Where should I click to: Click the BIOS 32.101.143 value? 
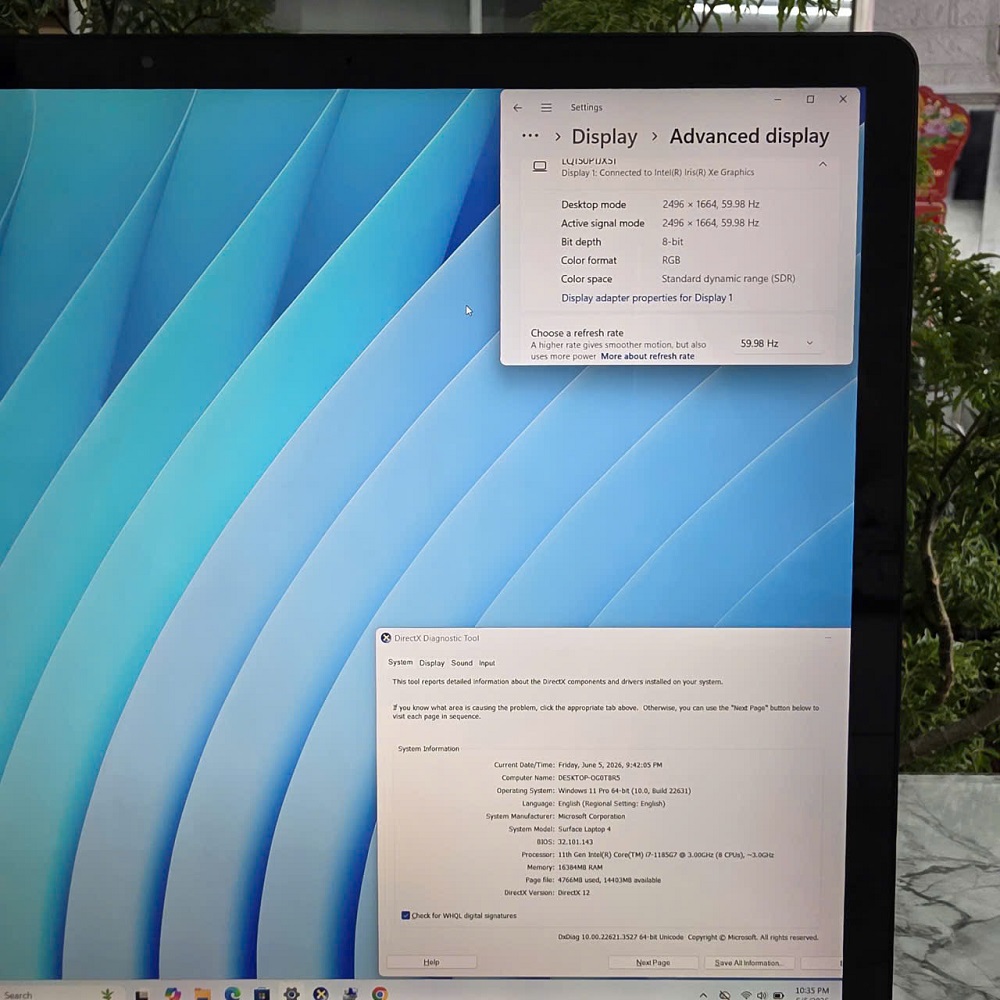point(575,842)
